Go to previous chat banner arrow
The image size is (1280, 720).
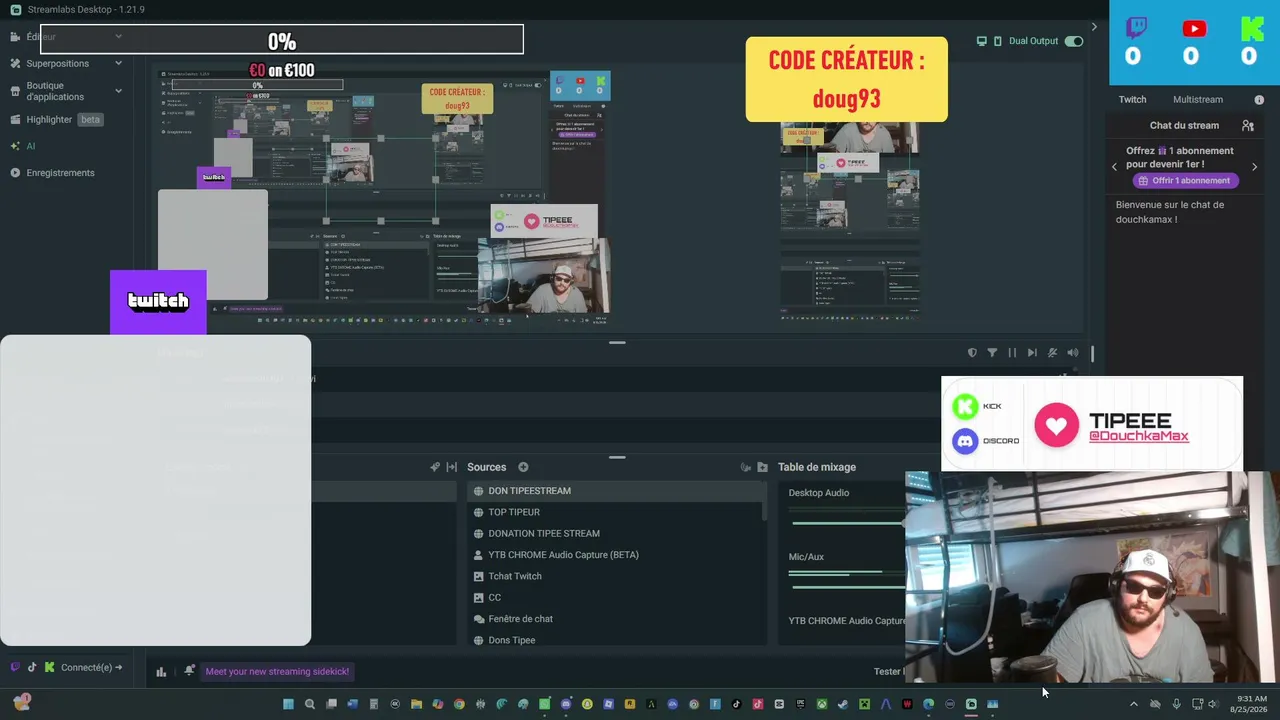click(x=1115, y=167)
